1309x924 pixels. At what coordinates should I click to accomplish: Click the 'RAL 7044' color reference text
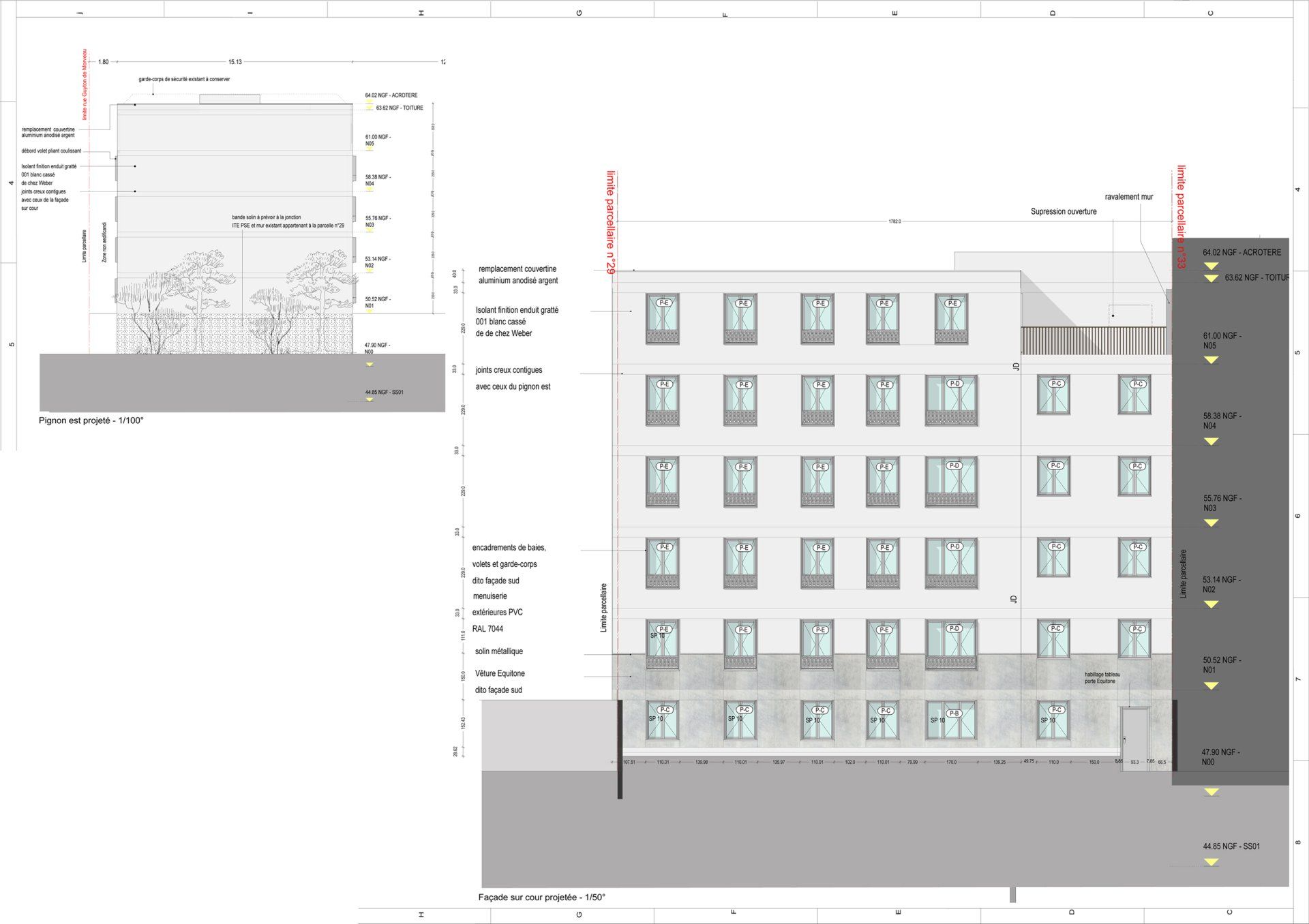[x=487, y=629]
